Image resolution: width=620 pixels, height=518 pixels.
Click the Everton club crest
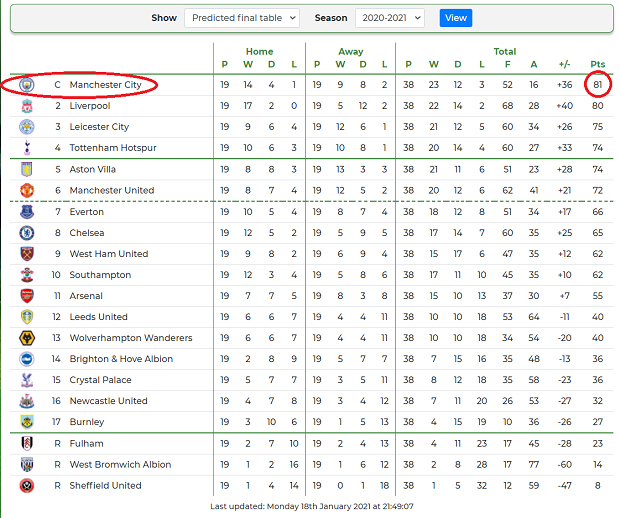[27, 212]
